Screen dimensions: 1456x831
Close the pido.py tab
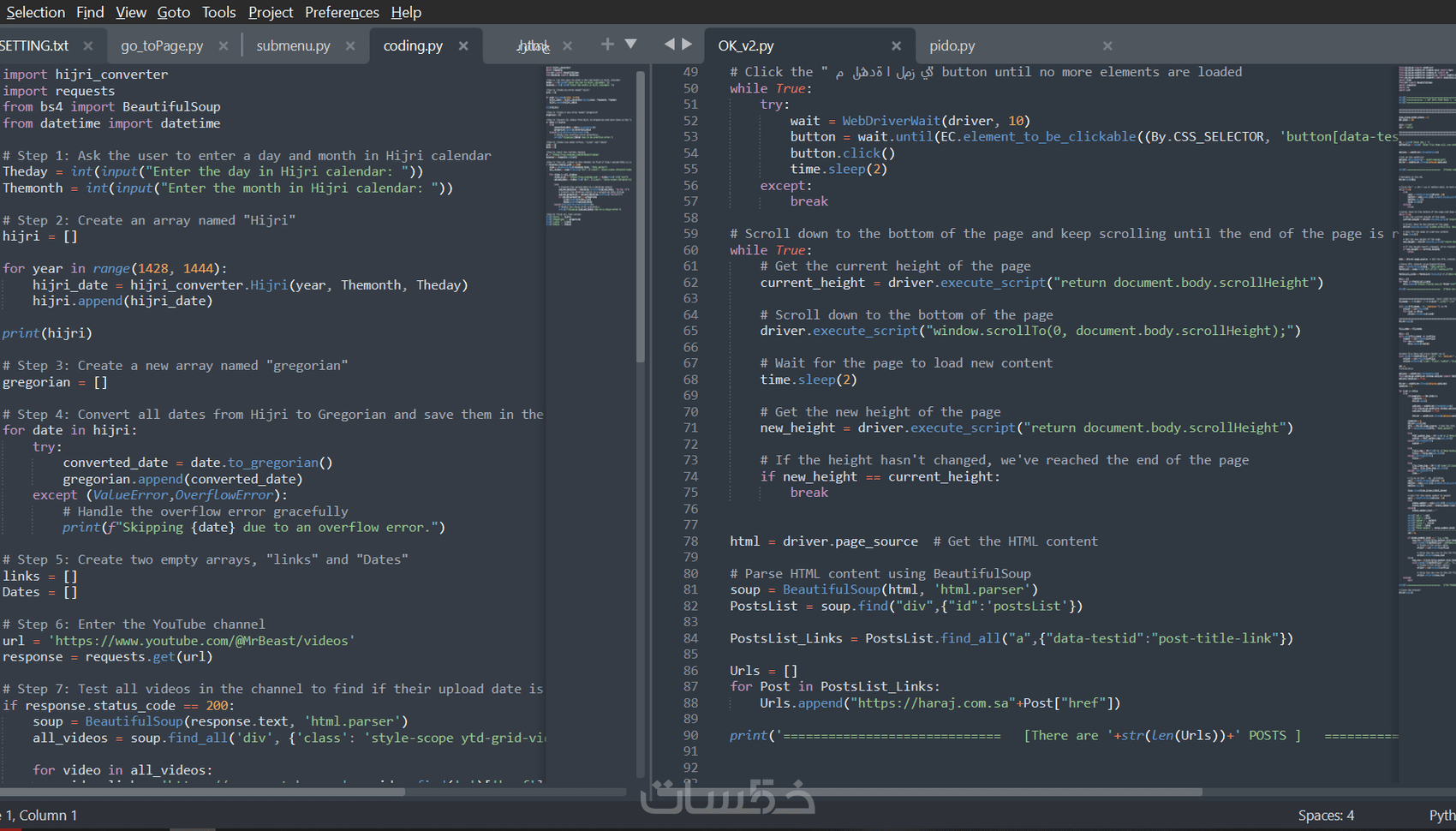pos(1107,45)
